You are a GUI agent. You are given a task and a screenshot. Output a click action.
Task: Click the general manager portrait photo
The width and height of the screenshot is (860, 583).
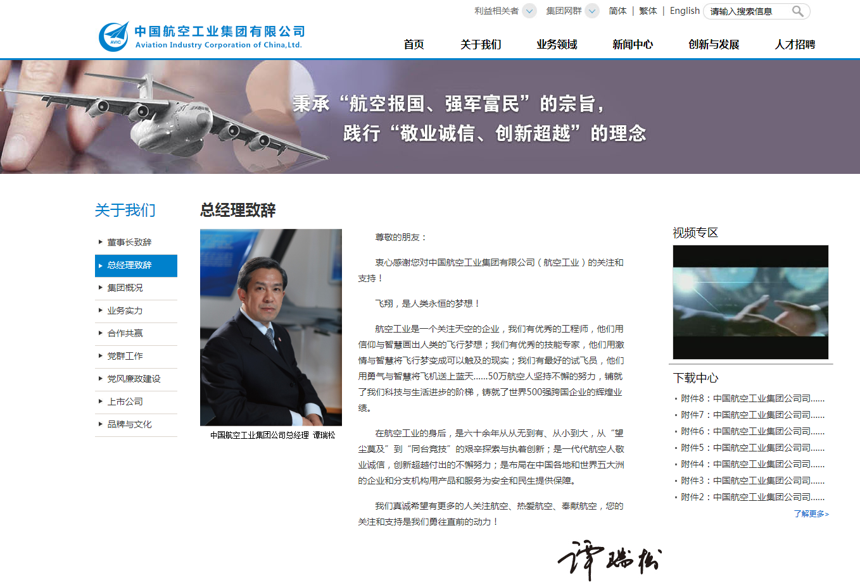271,327
